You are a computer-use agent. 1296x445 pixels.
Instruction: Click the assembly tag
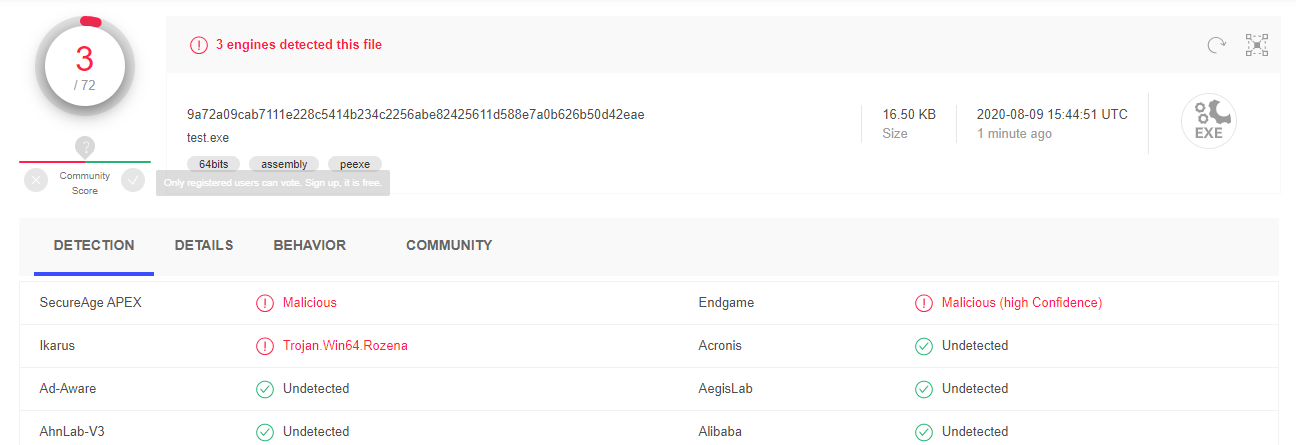284,164
